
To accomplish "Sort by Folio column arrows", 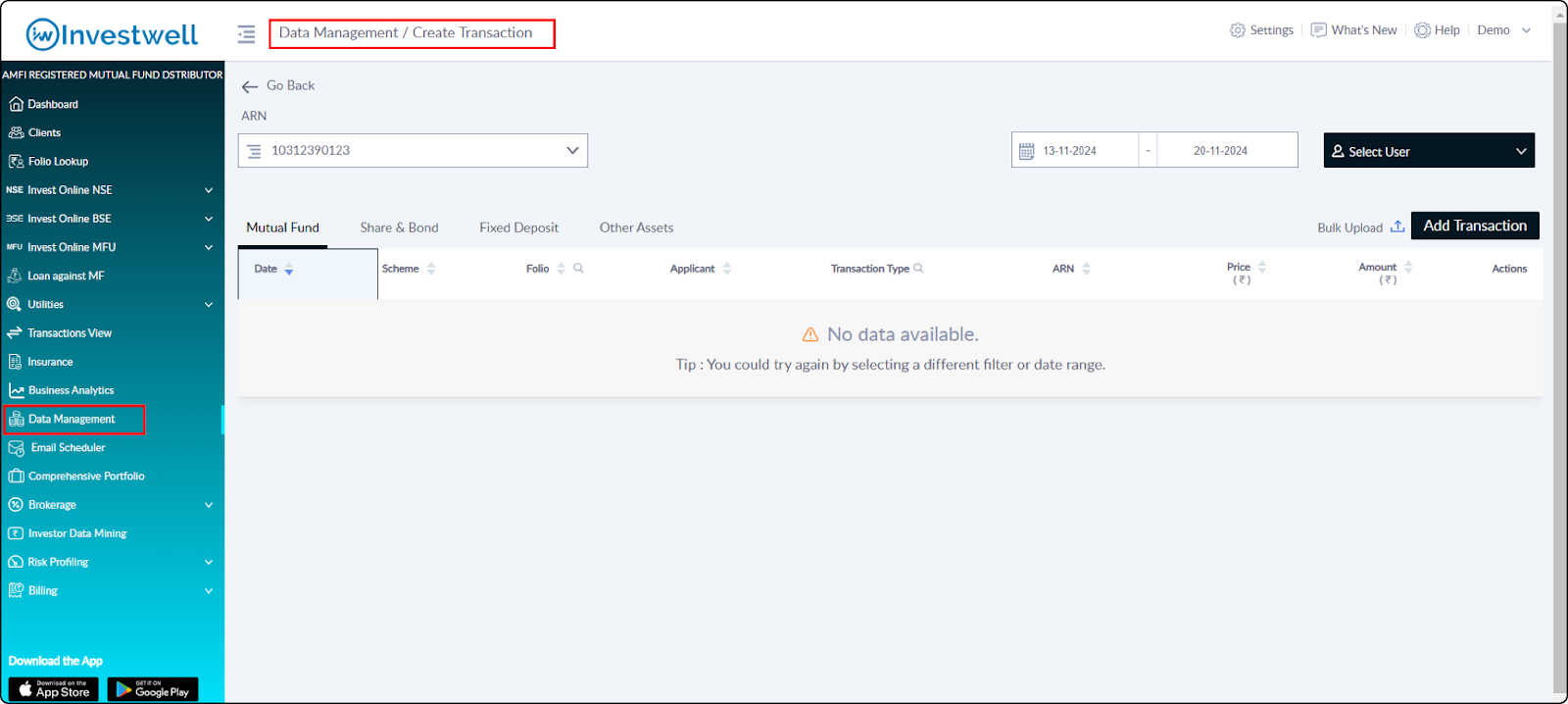I will (561, 269).
